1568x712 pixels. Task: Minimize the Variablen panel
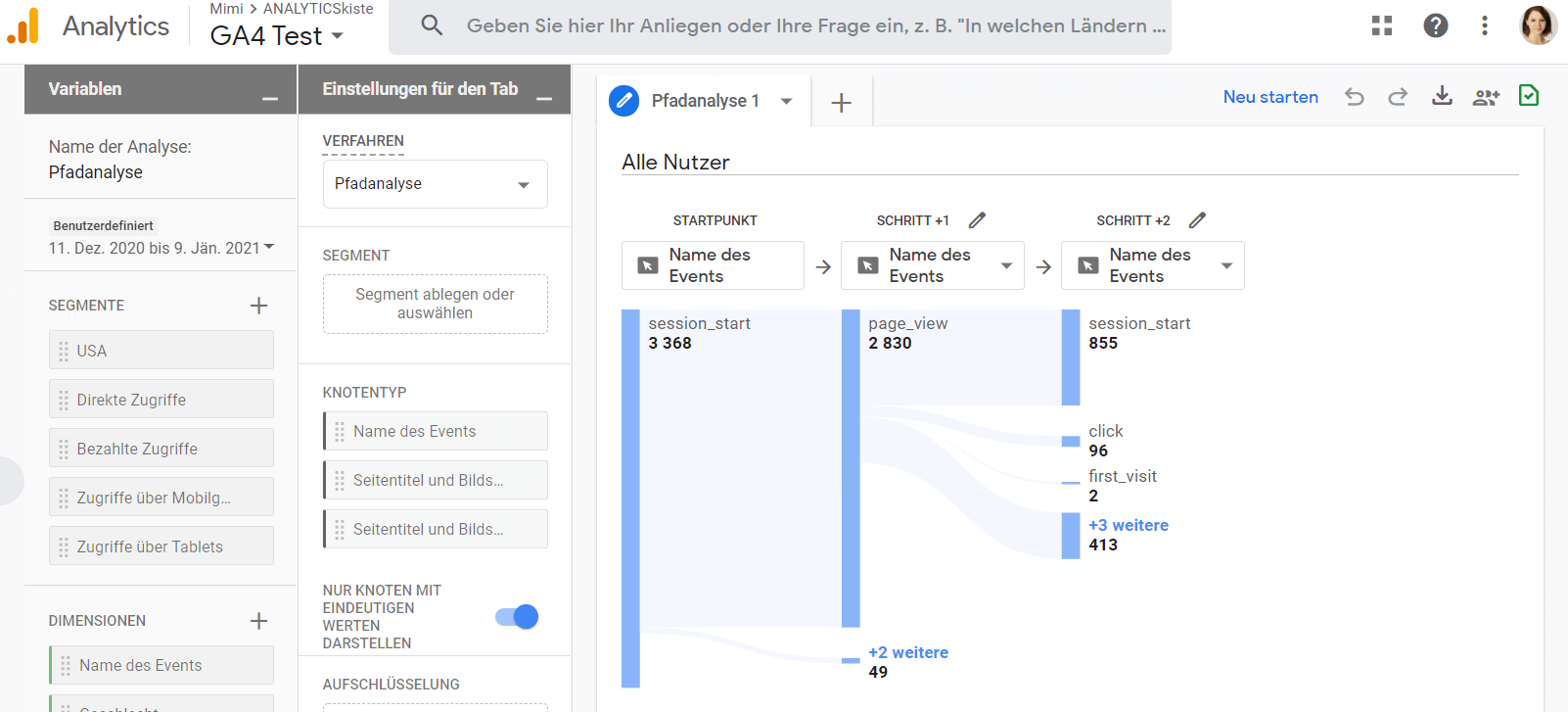tap(270, 98)
